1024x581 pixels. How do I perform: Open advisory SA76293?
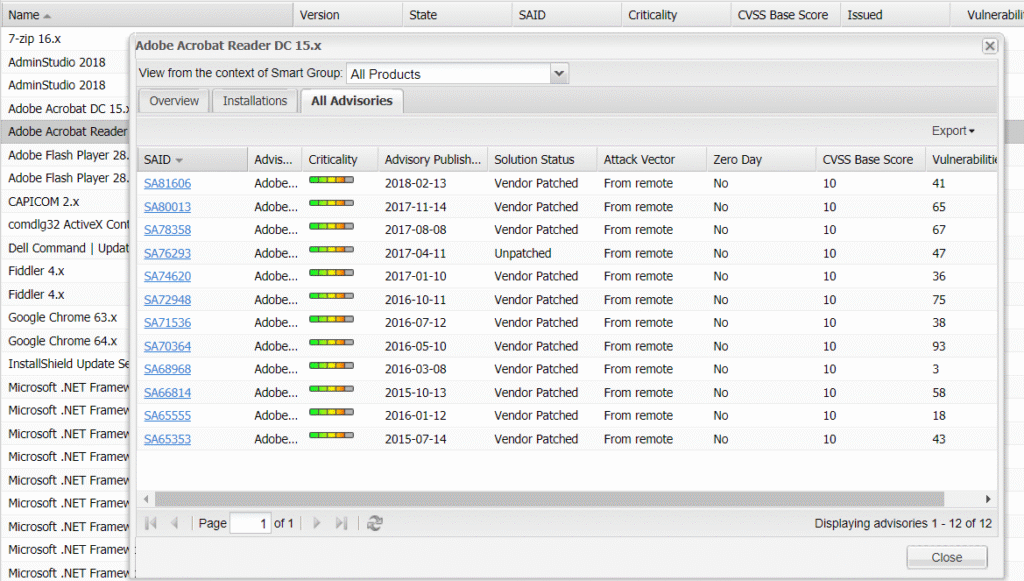[x=168, y=253]
